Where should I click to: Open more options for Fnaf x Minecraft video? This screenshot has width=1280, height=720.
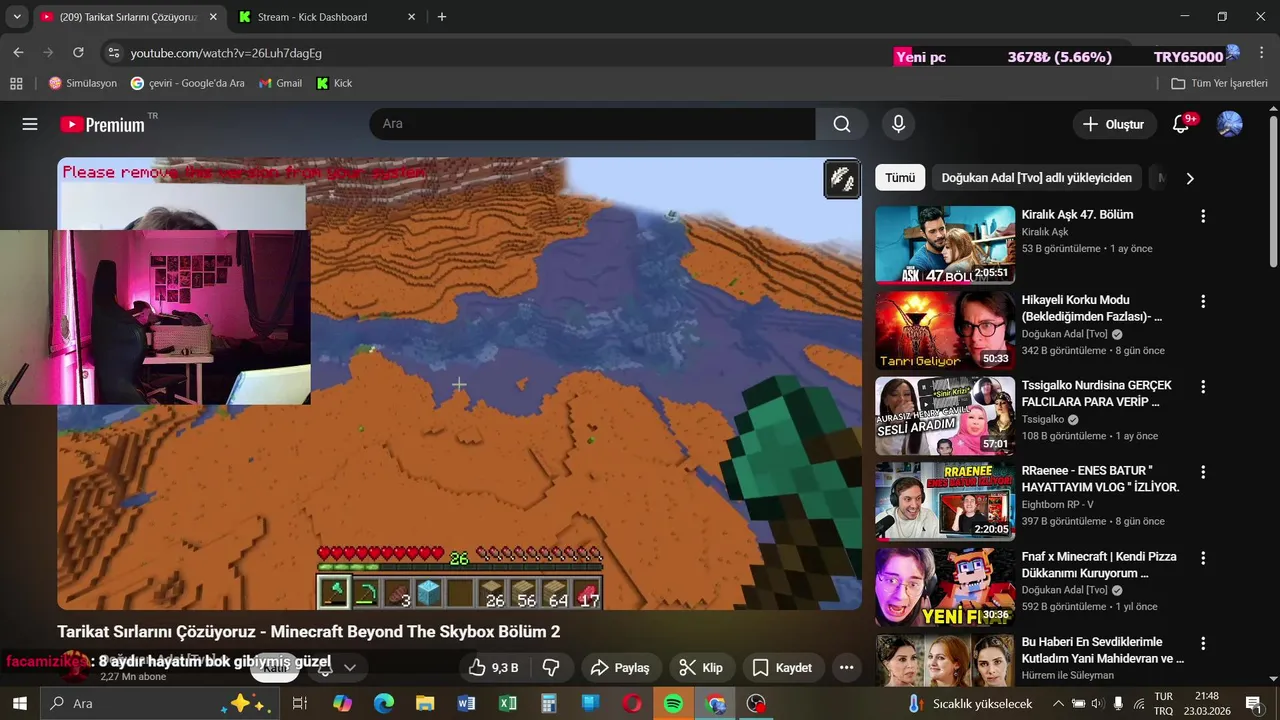point(1203,558)
